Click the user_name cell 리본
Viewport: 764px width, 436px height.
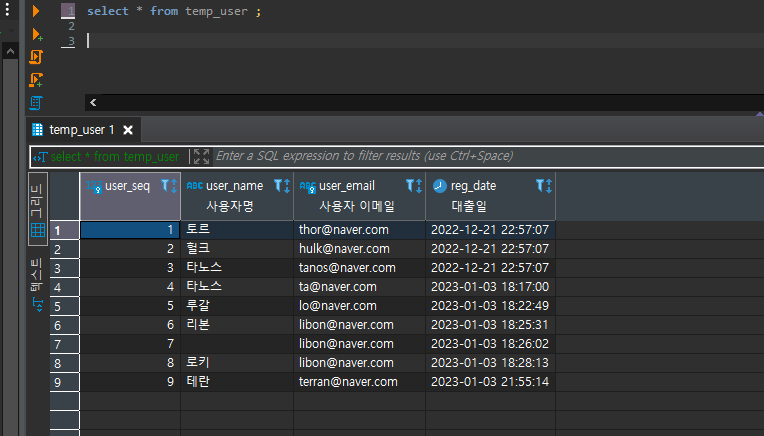pos(237,324)
